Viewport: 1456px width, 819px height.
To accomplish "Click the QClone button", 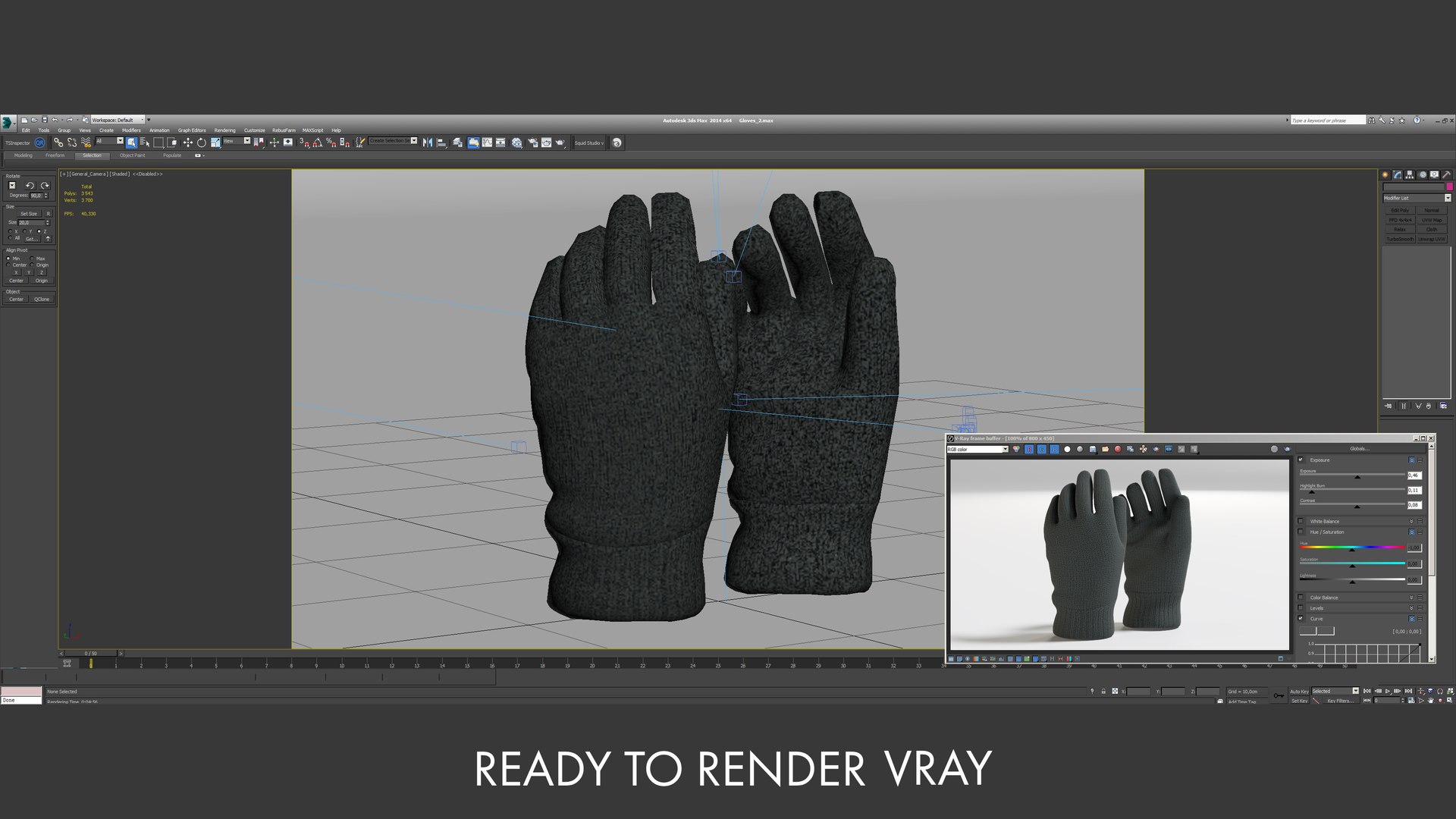I will click(x=42, y=299).
